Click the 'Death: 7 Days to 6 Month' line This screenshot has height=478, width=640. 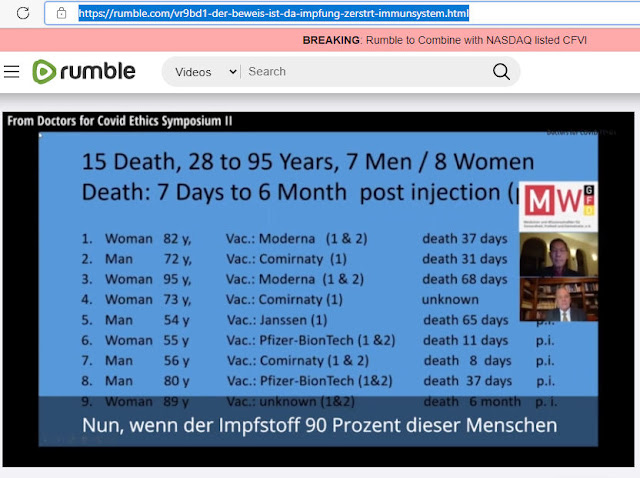click(300, 192)
